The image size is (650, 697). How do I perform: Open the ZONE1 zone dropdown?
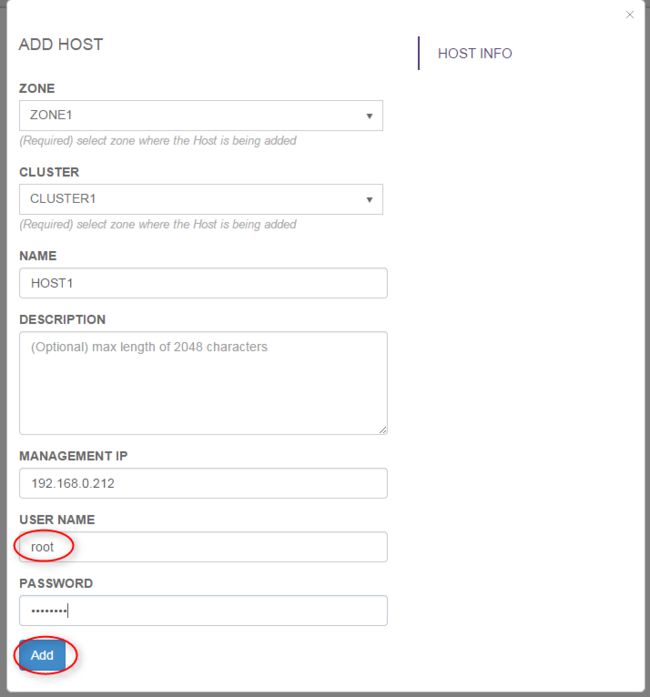pos(201,116)
